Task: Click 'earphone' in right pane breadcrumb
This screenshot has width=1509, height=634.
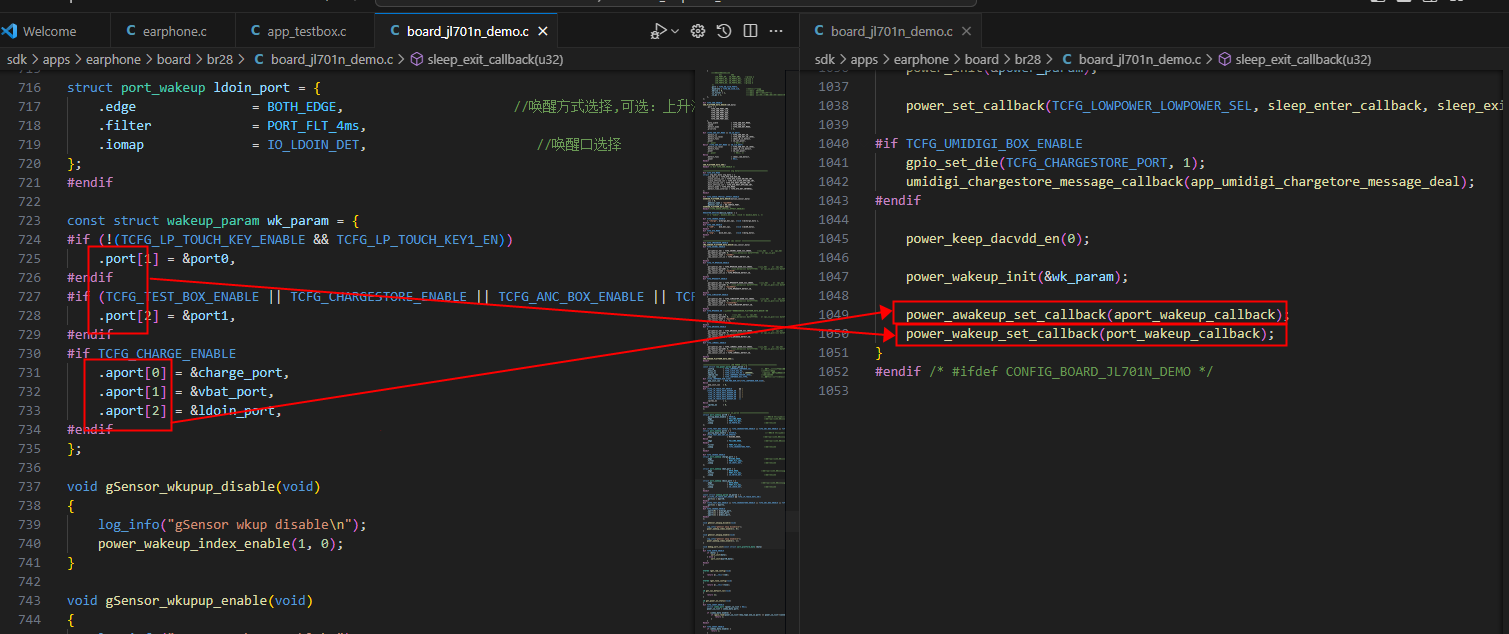Action: [921, 59]
